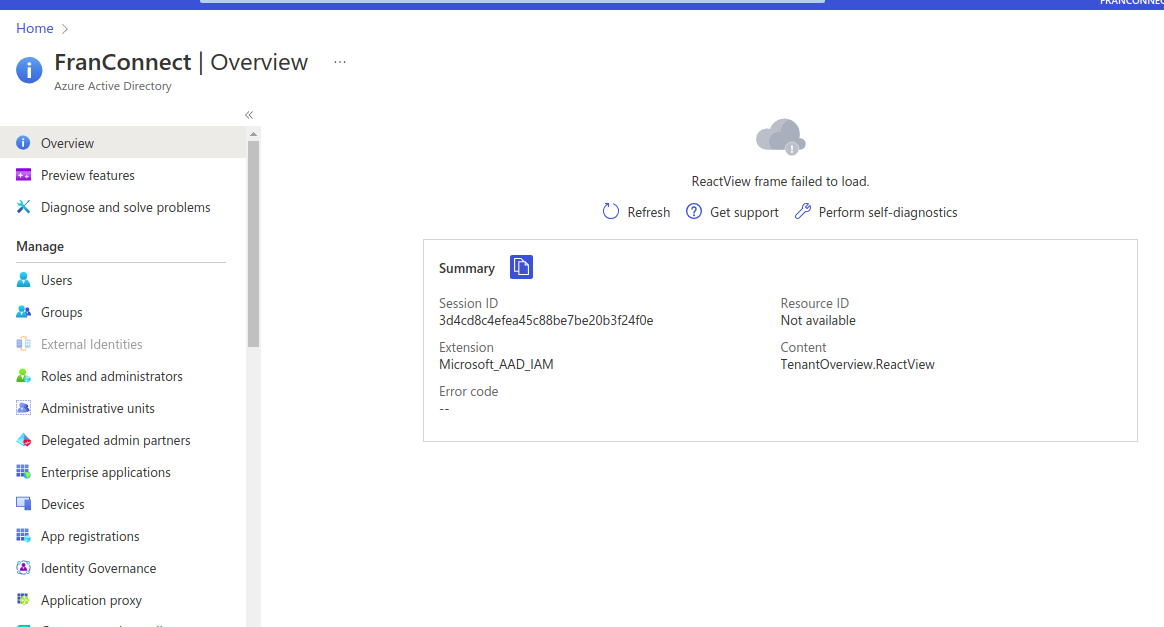Click the TenantOverview.ReactView content value
Image resolution: width=1164 pixels, height=627 pixels.
point(857,364)
